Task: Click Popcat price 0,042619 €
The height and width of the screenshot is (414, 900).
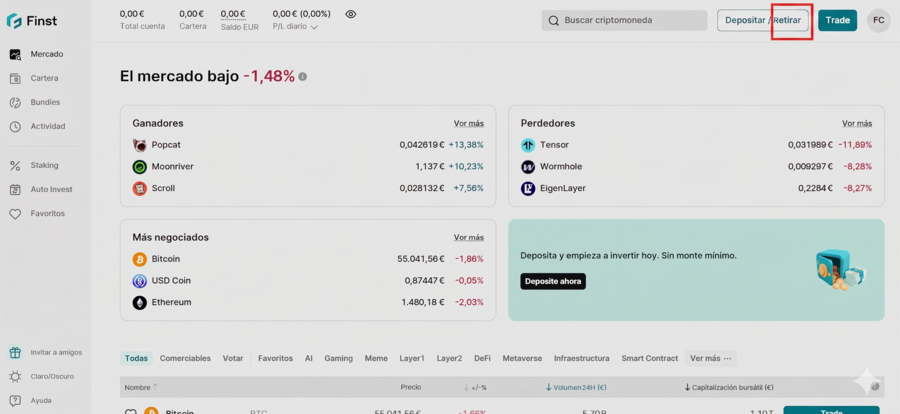Action: click(422, 145)
